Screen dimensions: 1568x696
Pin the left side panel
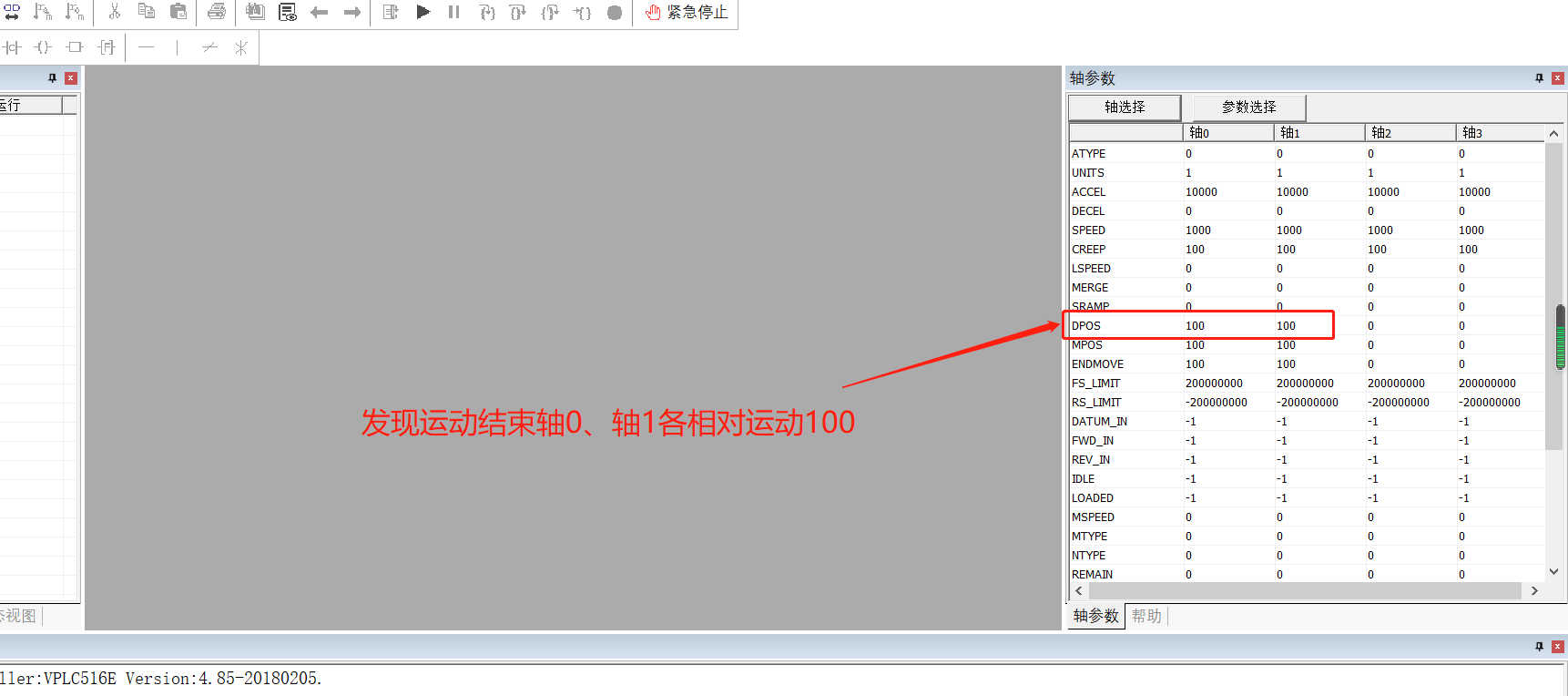(53, 78)
